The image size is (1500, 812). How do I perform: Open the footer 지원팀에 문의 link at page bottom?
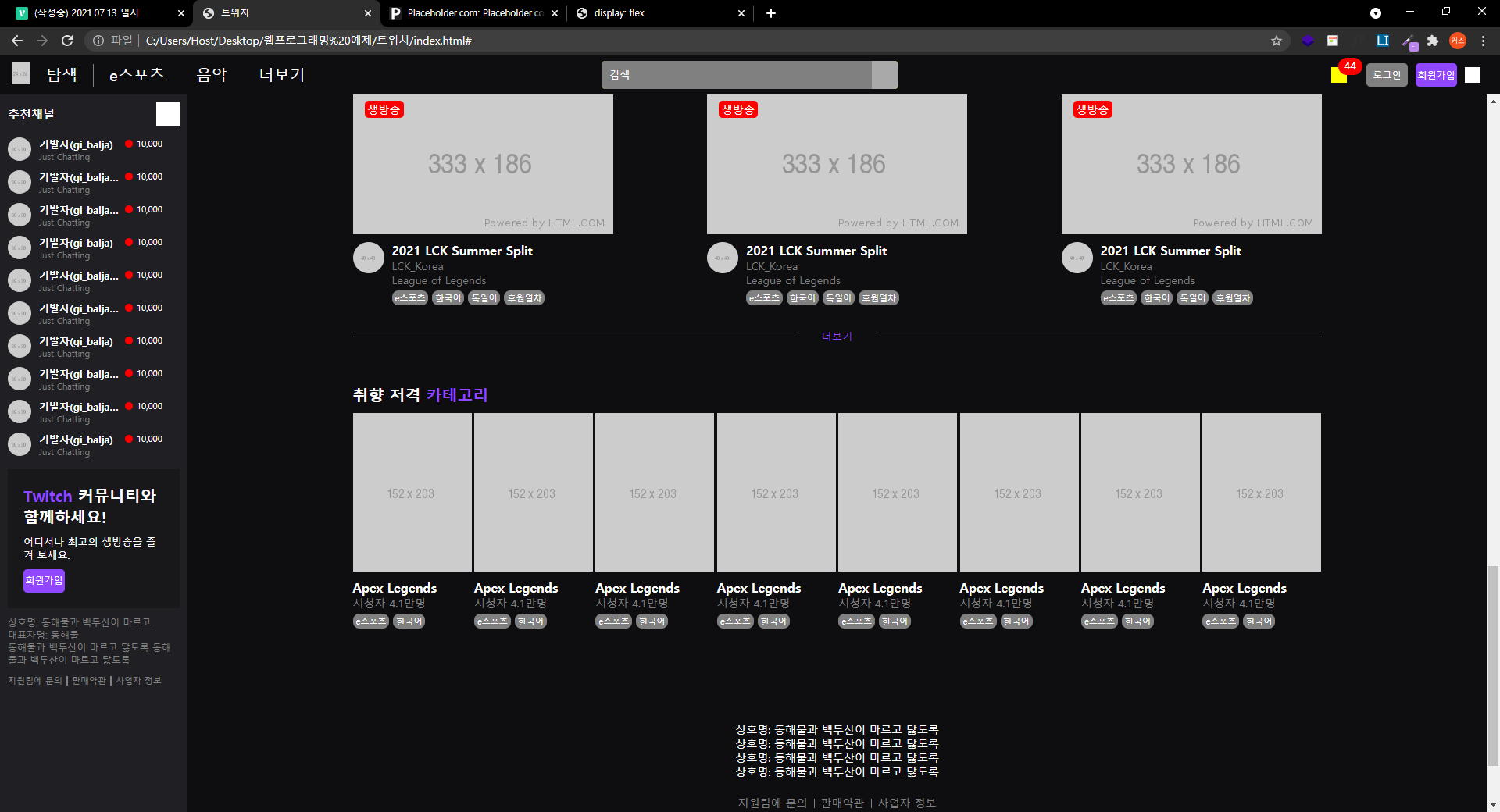tap(772, 803)
